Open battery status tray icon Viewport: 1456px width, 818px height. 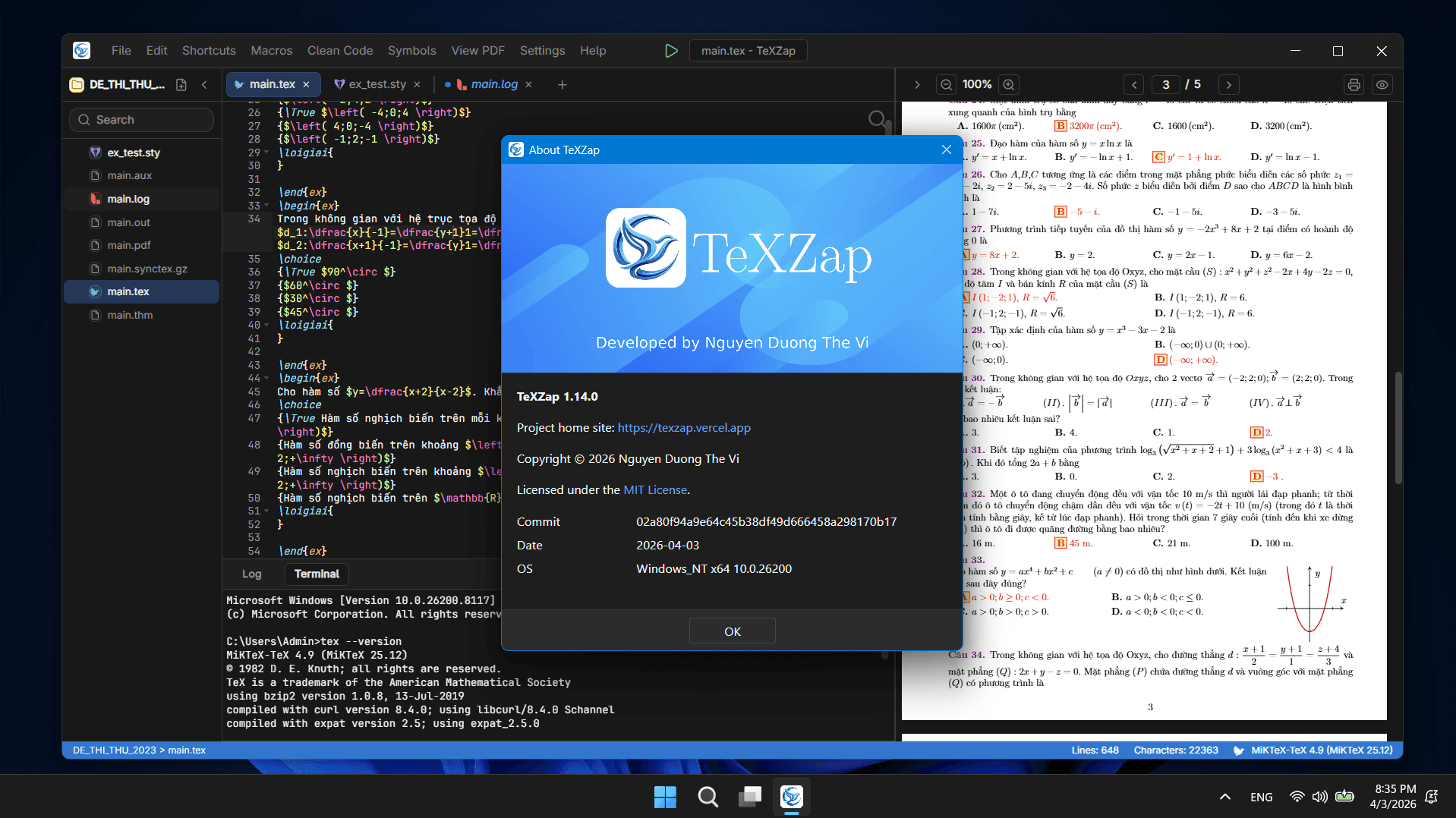tap(1344, 797)
